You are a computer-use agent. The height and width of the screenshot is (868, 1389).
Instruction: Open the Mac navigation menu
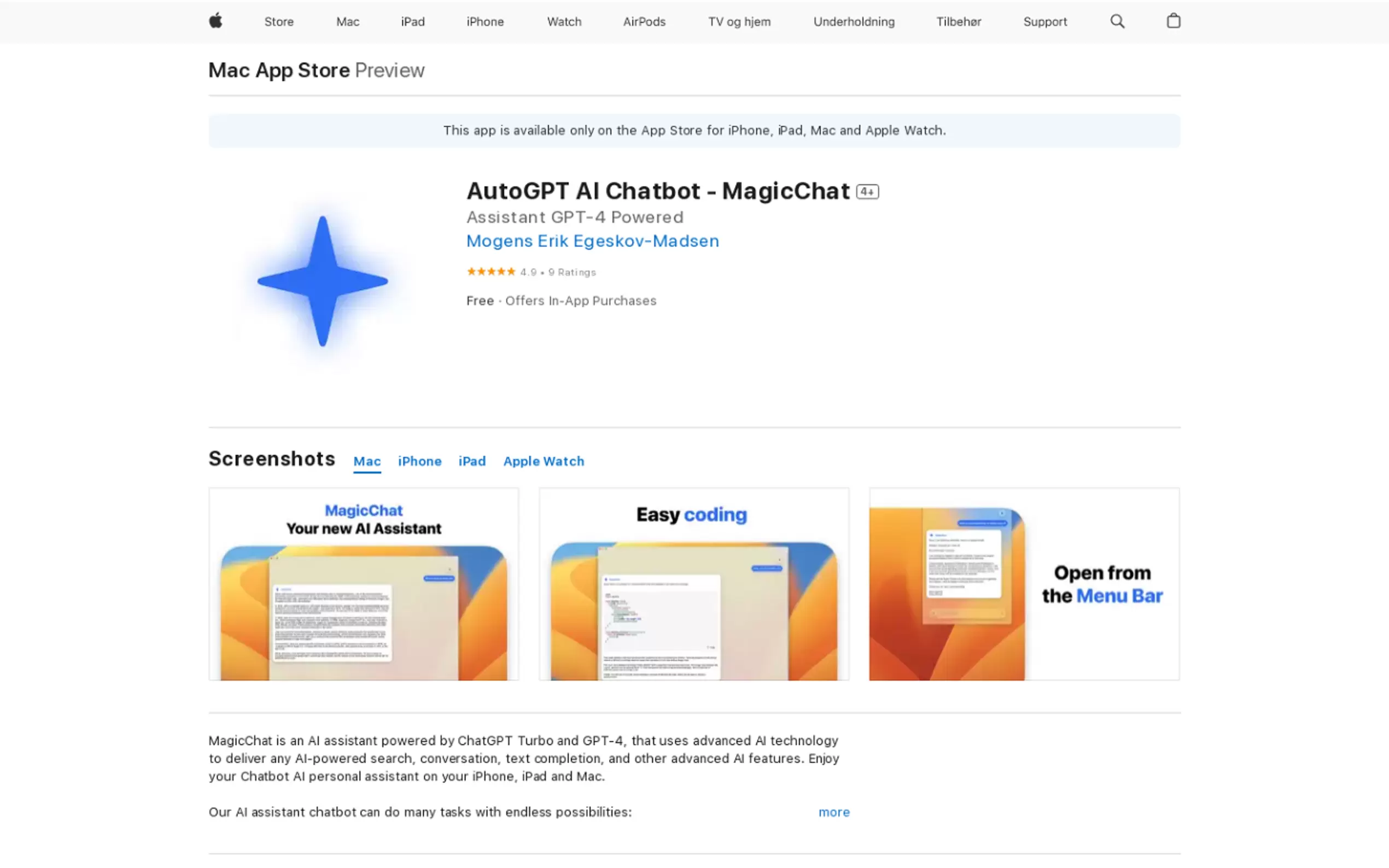(x=347, y=22)
